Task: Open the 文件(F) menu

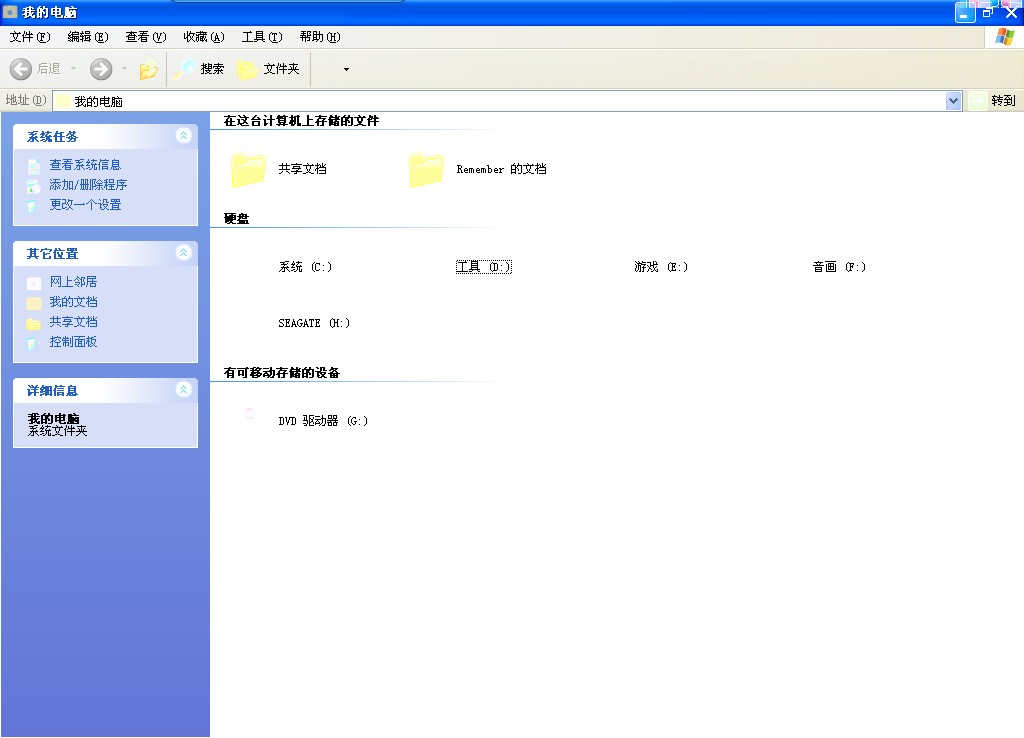Action: (29, 37)
